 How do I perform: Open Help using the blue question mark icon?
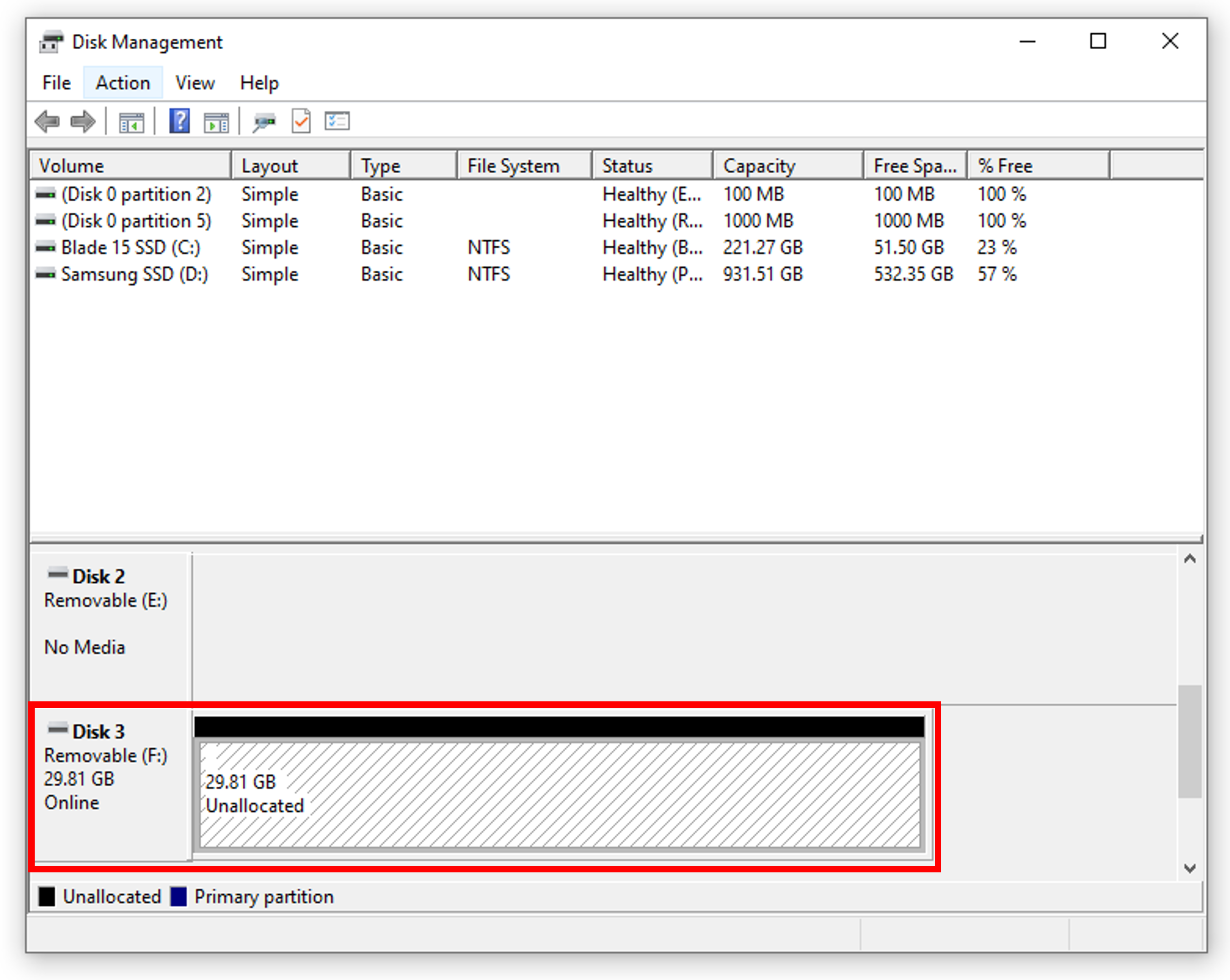coord(179,121)
